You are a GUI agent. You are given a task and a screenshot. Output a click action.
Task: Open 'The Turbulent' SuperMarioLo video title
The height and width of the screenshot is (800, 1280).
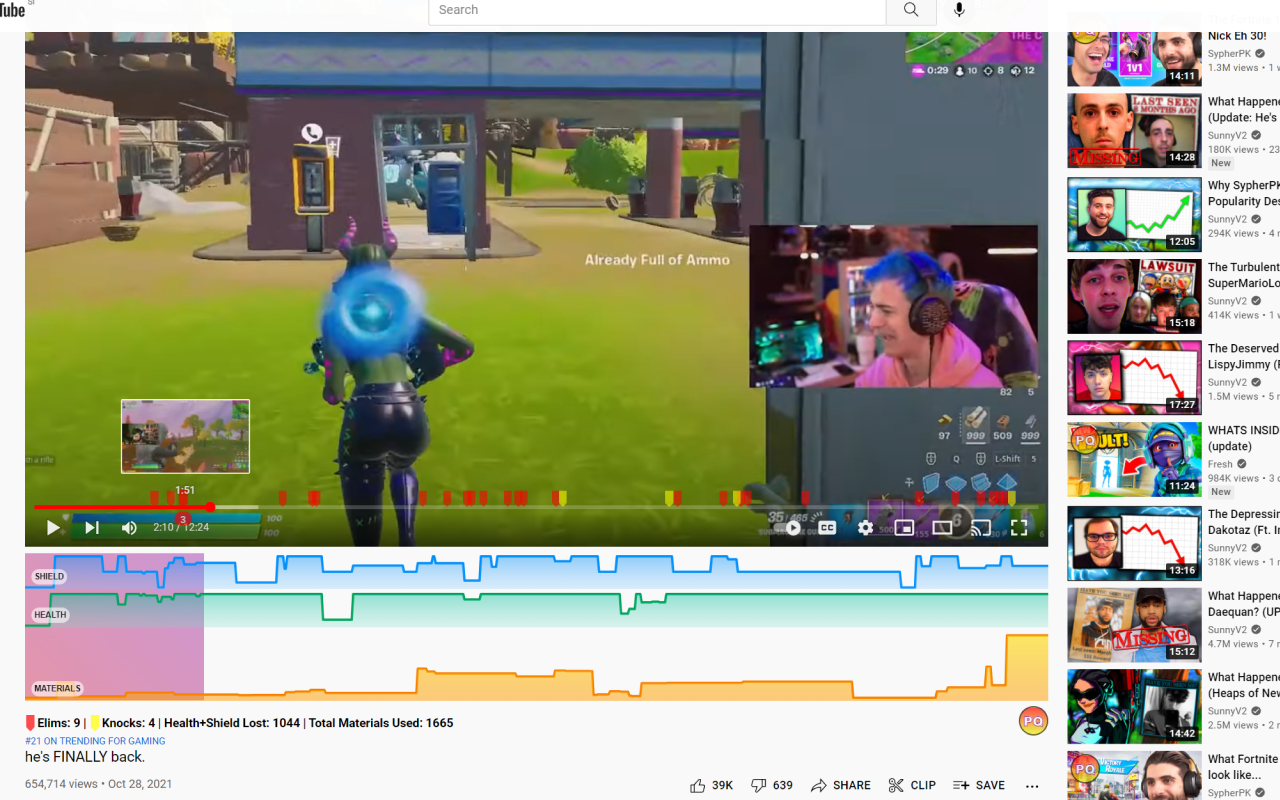click(1243, 275)
